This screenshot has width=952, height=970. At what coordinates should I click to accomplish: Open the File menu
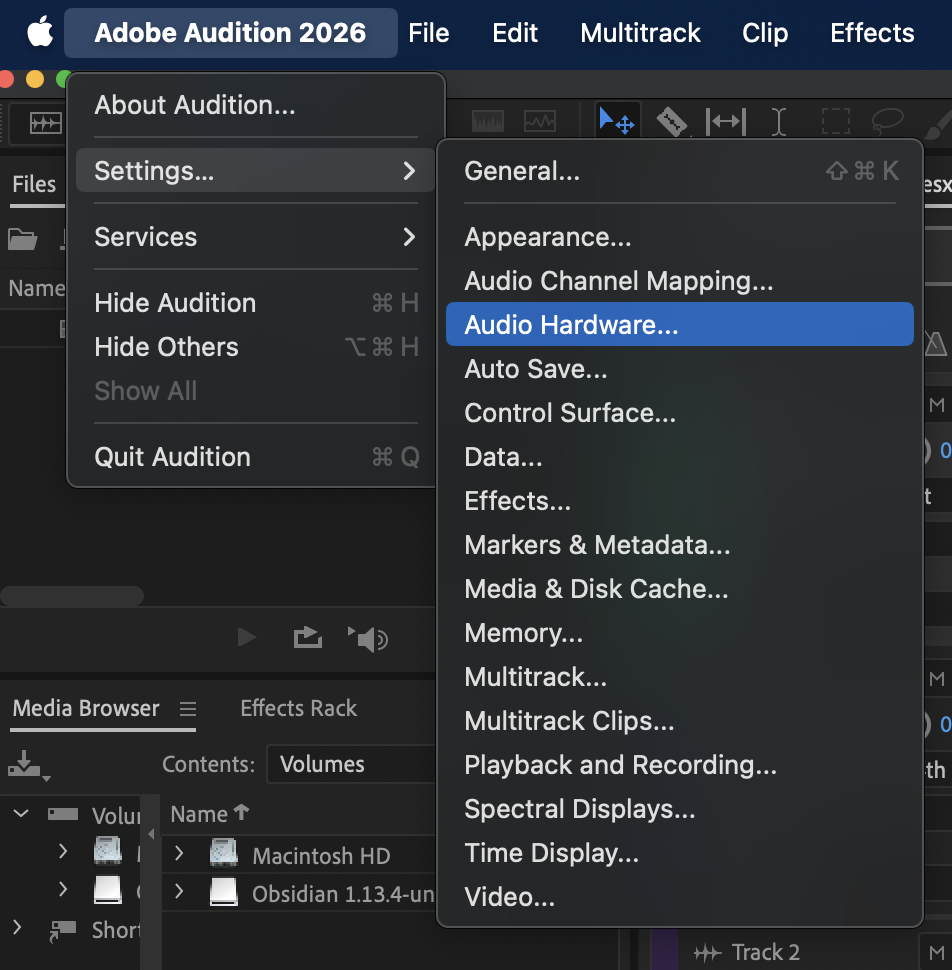(429, 33)
